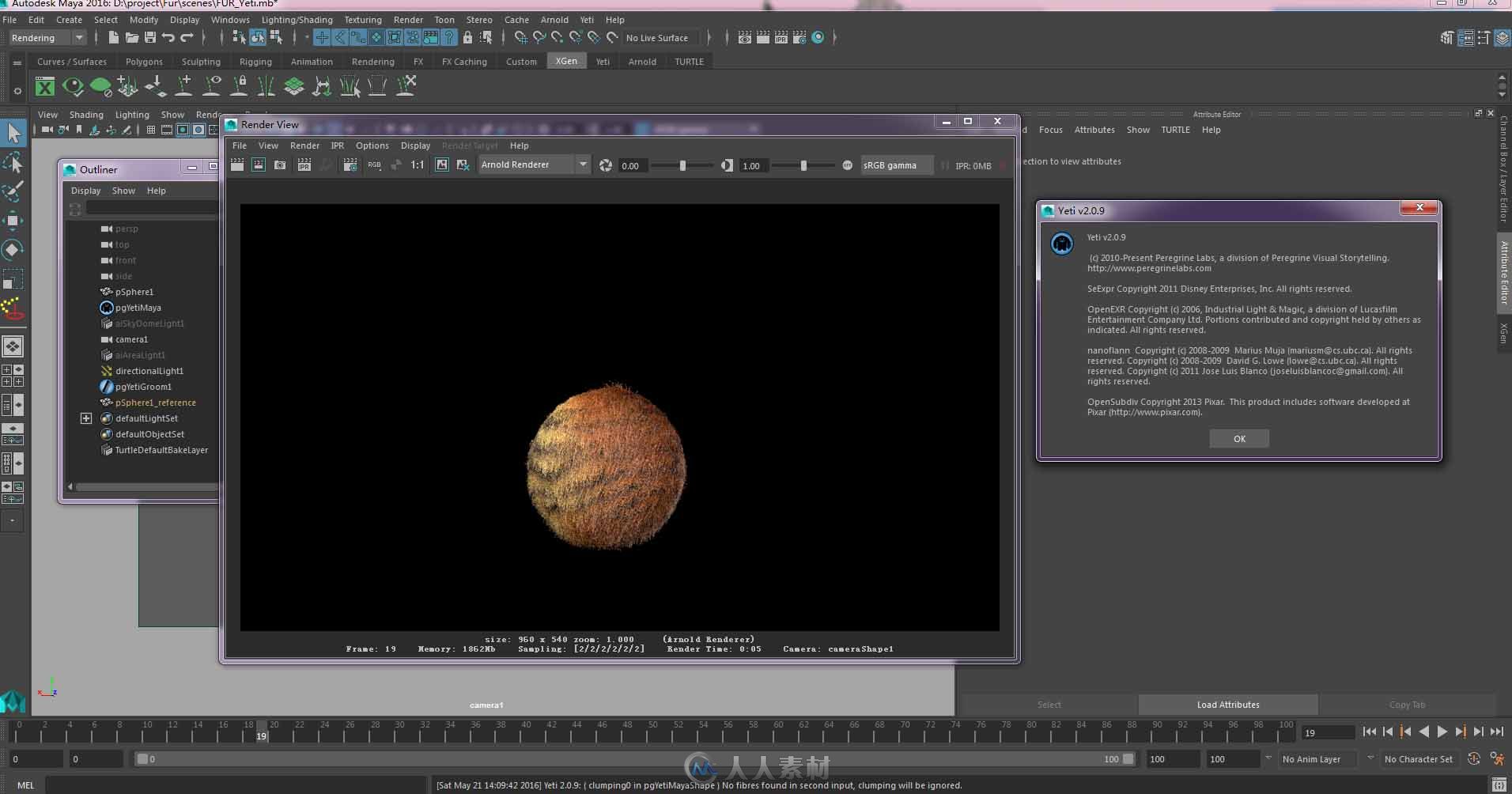Viewport: 1512px width, 794px height.
Task: Open the Rendering menu set dropdown
Action: click(47, 38)
